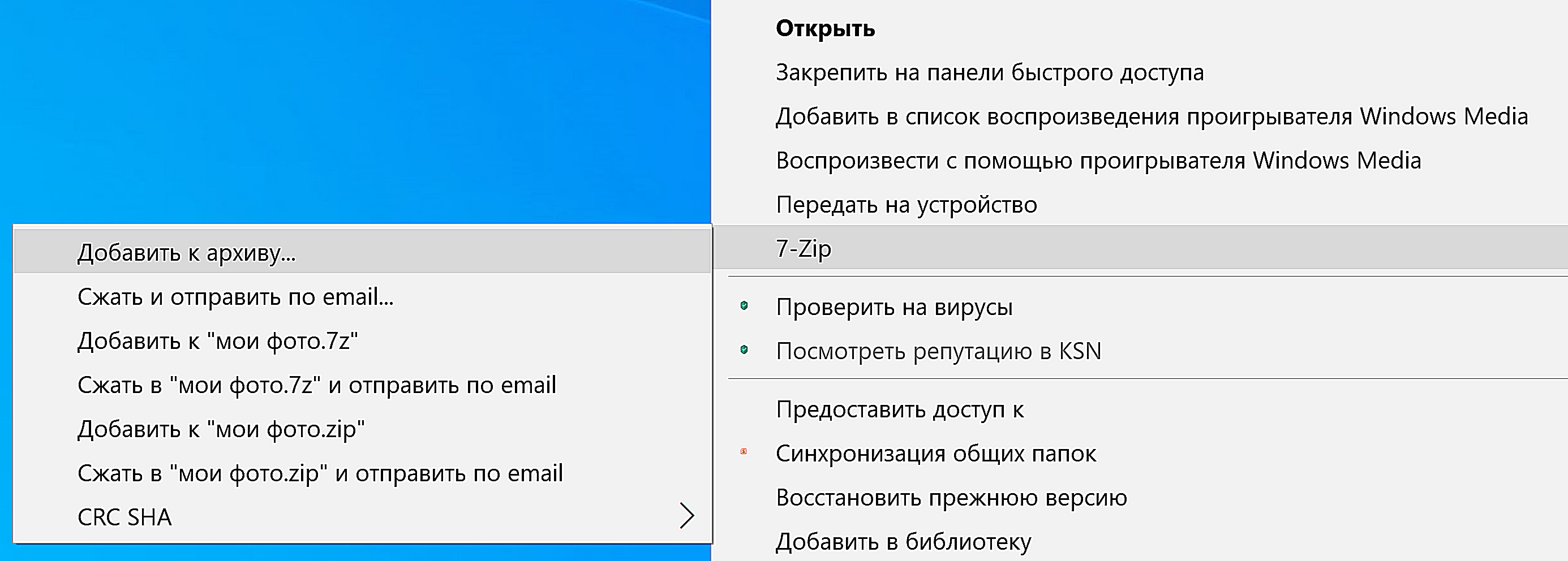
Task: Expand the CRC SHA submenu arrow
Action: (x=686, y=516)
